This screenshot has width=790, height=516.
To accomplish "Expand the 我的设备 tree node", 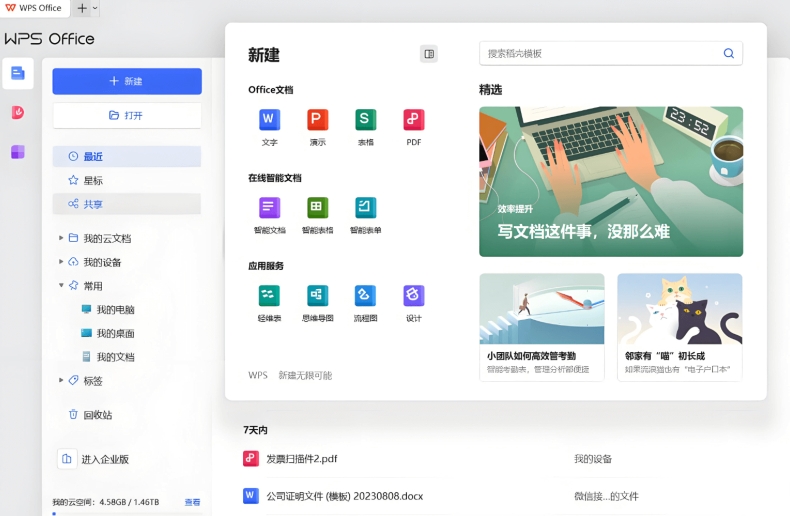I will tap(61, 262).
